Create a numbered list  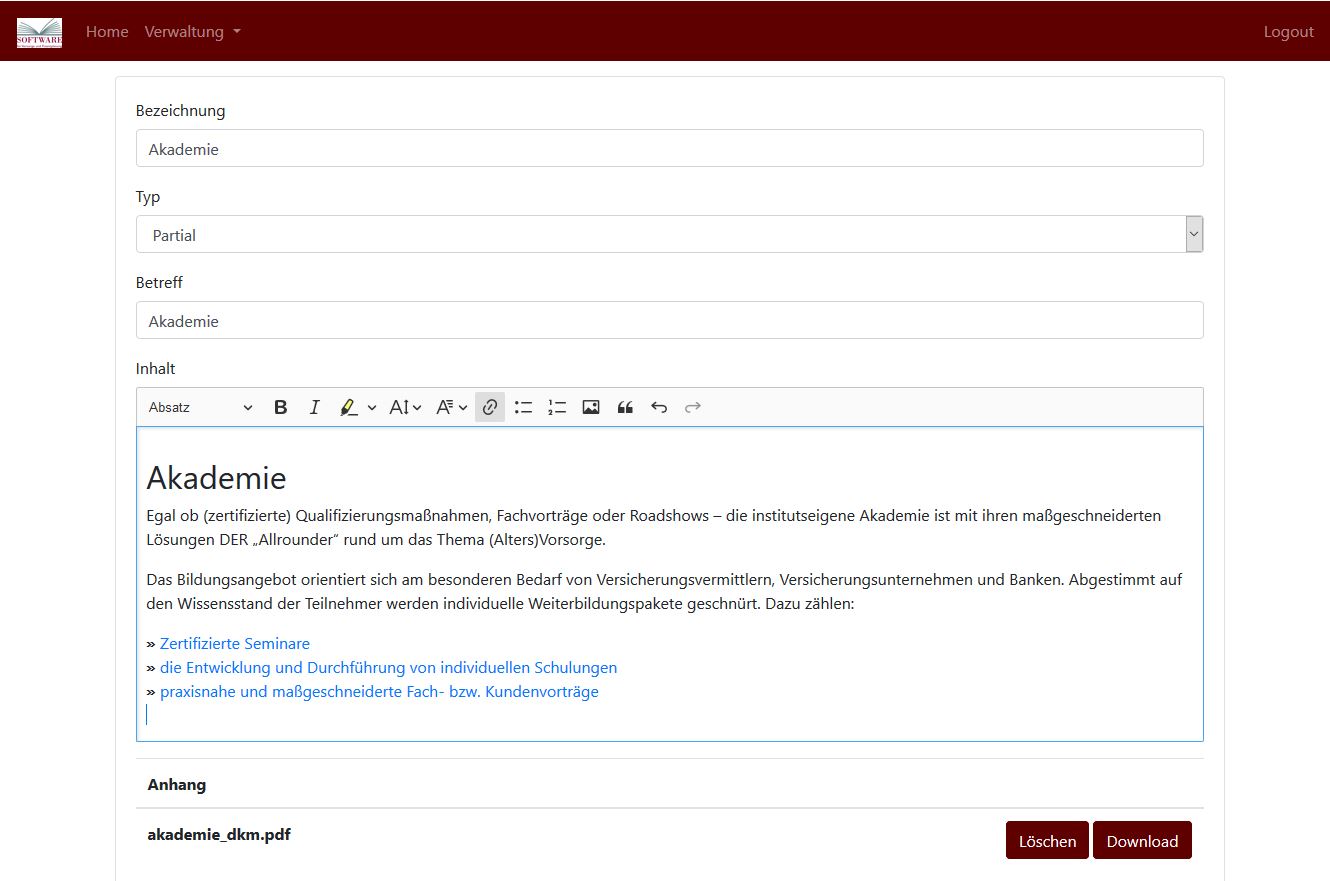557,407
